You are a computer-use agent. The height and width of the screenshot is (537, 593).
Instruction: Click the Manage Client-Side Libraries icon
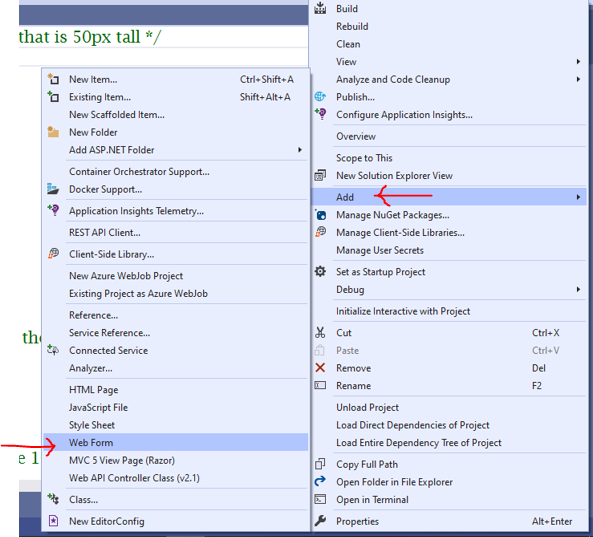coord(320,232)
